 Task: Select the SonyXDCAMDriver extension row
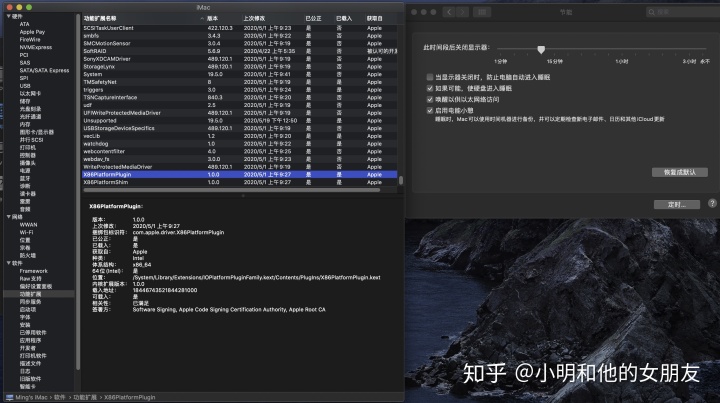(x=240, y=59)
